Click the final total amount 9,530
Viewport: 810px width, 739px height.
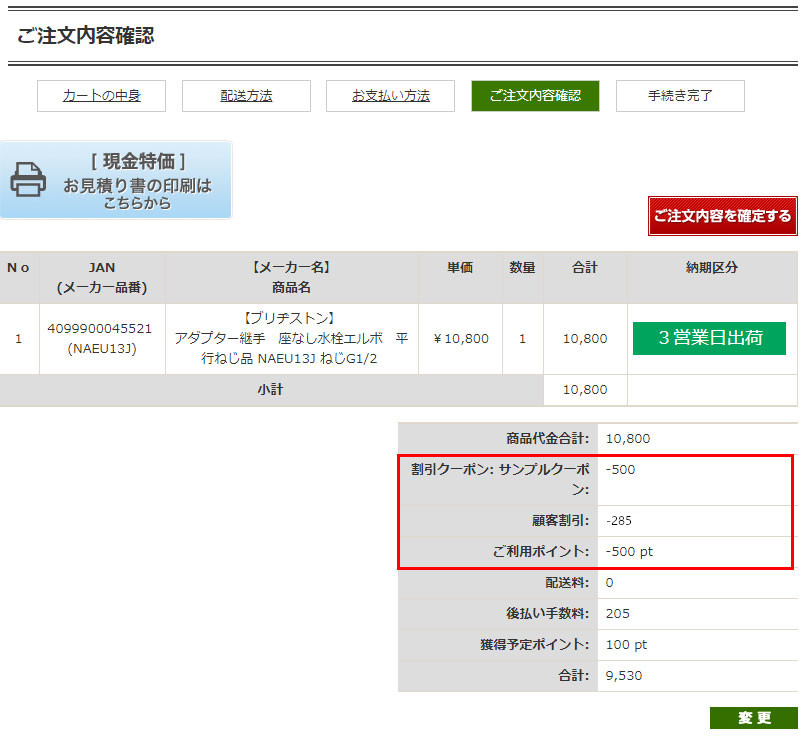point(624,675)
